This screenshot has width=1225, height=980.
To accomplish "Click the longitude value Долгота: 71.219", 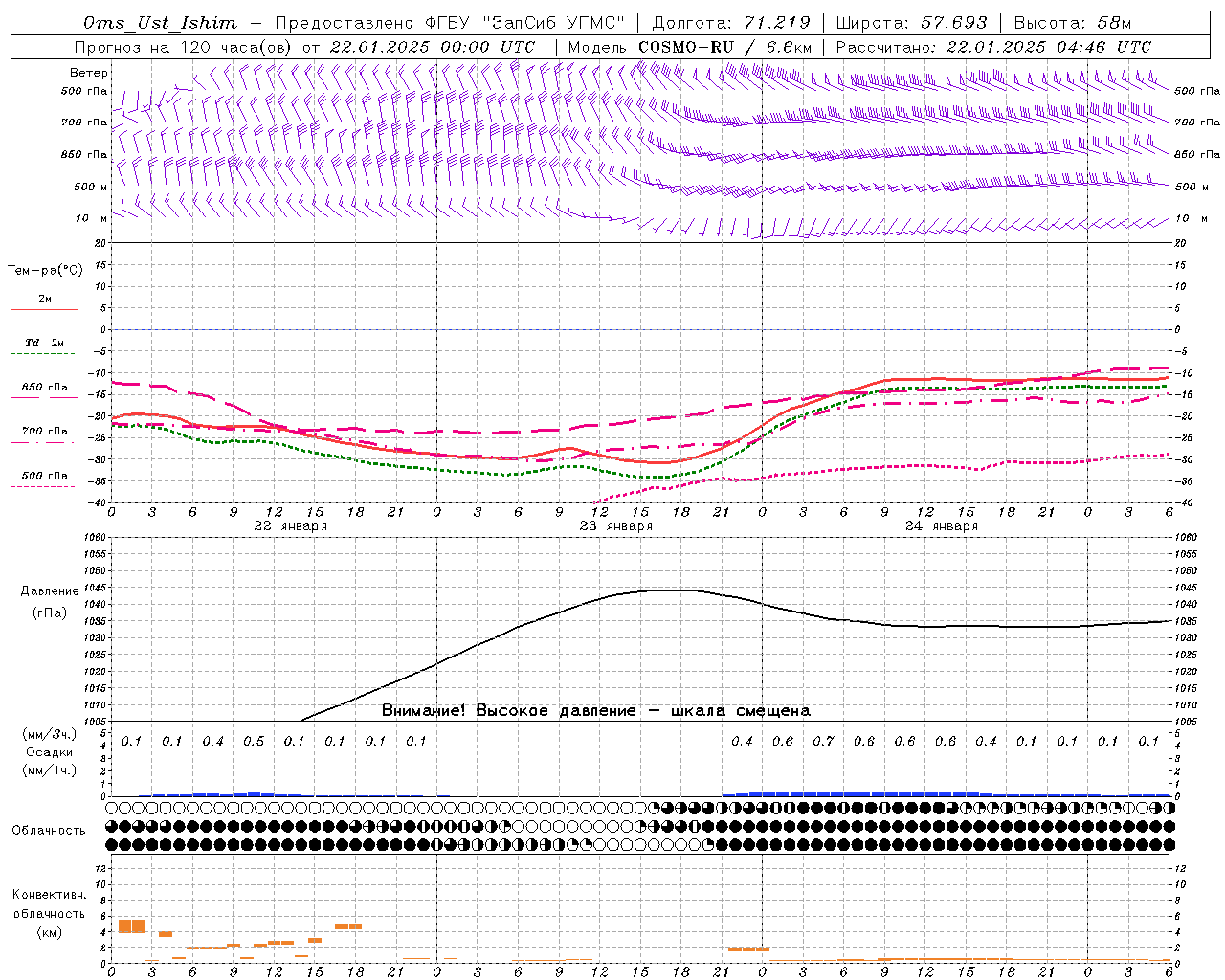I will [731, 23].
